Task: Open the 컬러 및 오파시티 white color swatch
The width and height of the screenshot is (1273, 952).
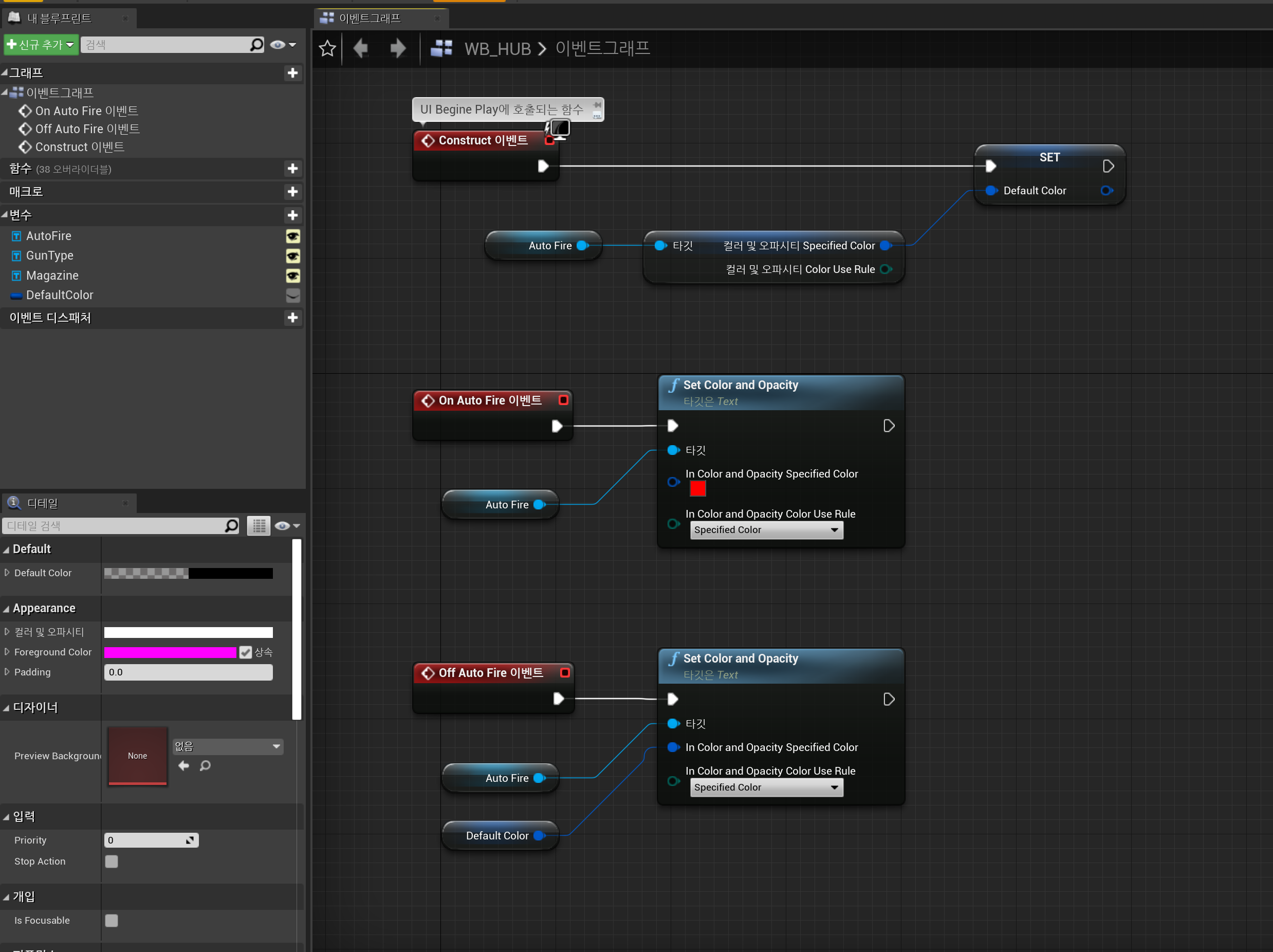Action: (188, 633)
